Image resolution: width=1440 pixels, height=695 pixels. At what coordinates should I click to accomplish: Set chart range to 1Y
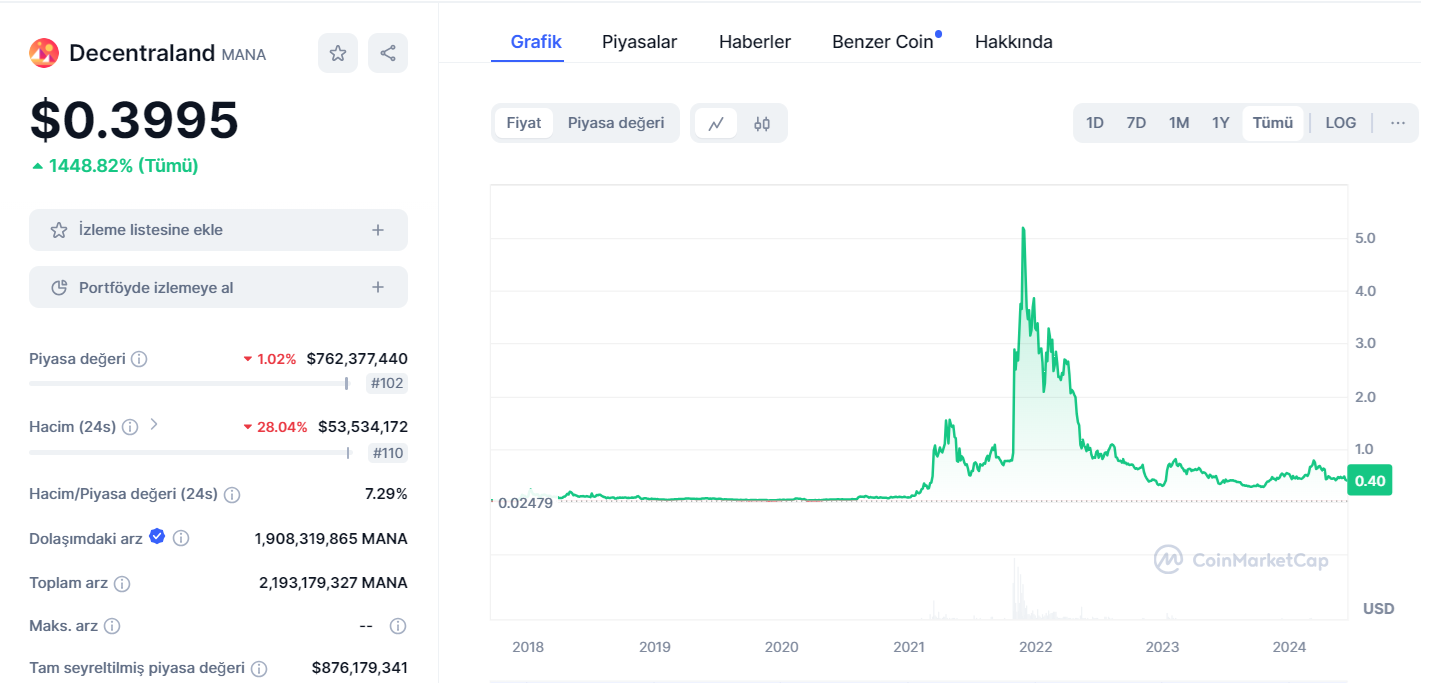pos(1220,123)
